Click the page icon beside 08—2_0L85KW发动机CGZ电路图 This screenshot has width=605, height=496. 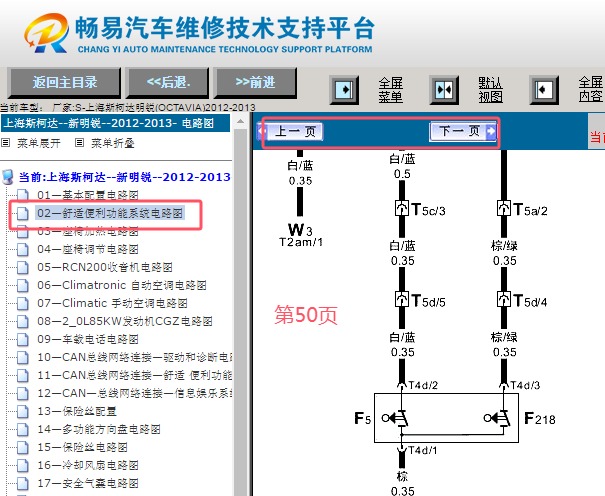(23, 321)
